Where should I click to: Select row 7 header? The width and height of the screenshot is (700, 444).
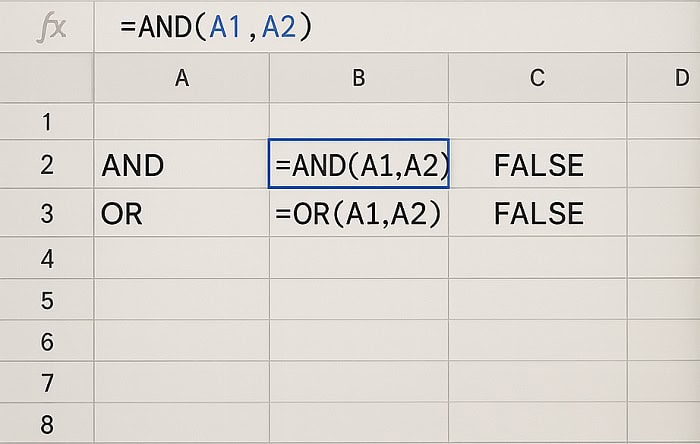pos(46,383)
